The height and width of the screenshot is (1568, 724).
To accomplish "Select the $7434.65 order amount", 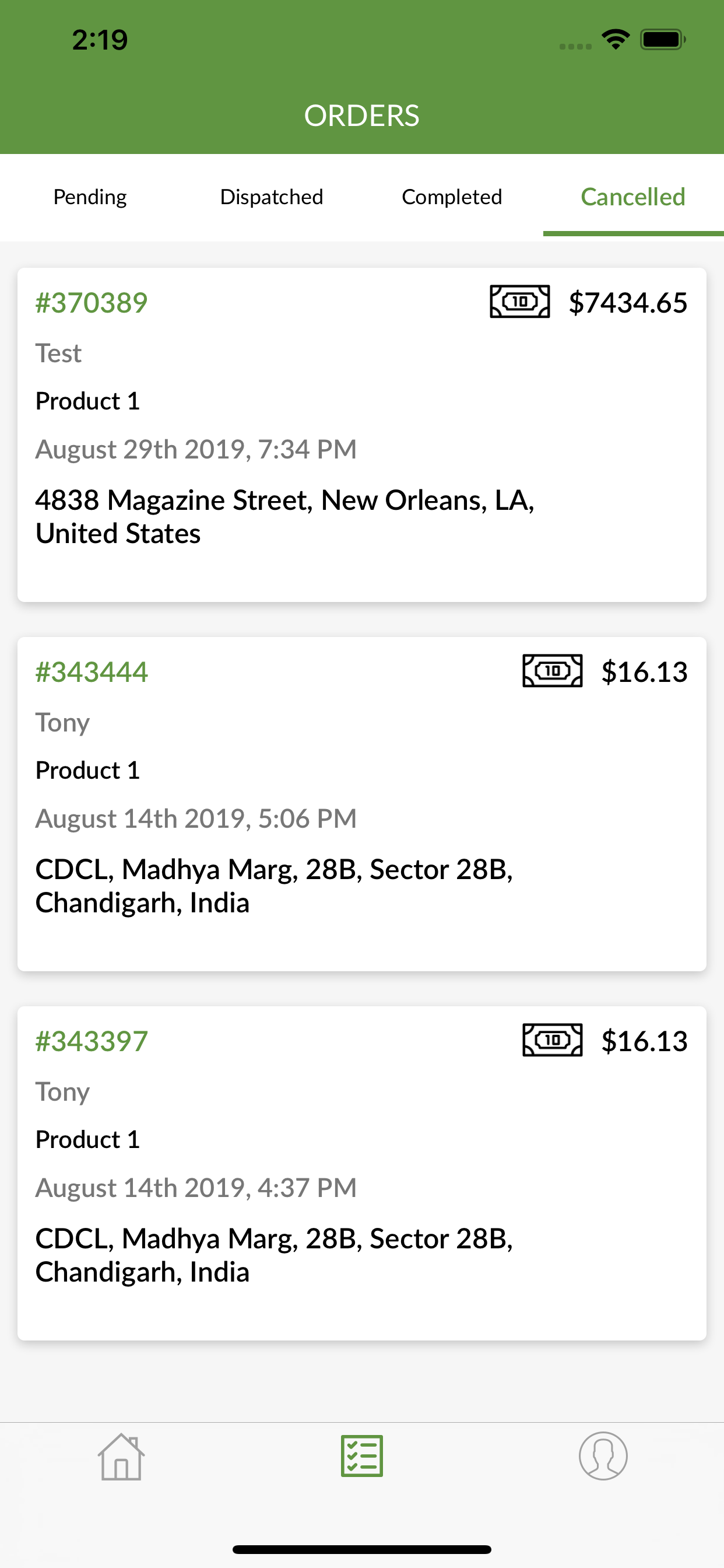I will pos(628,303).
